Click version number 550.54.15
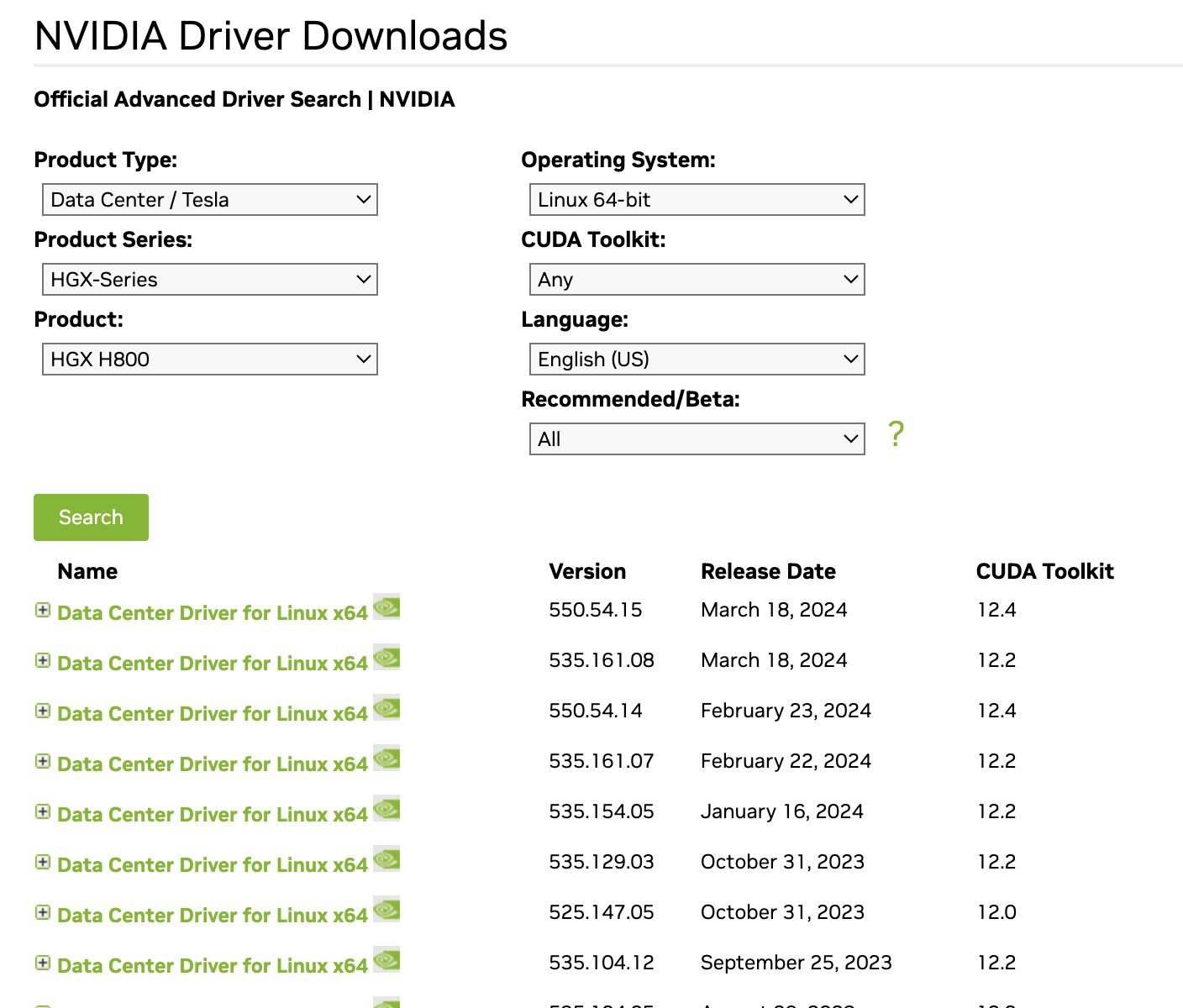1183x1008 pixels. click(596, 610)
